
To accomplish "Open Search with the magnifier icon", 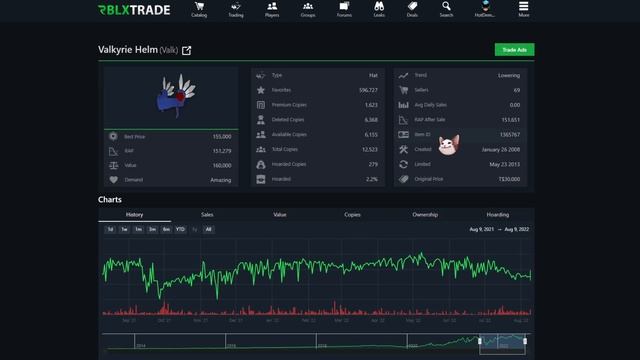I will pyautogui.click(x=446, y=9).
